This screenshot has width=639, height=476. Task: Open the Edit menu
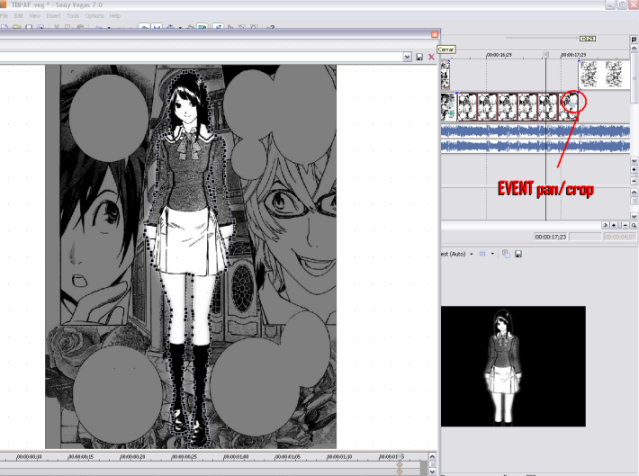[x=18, y=15]
